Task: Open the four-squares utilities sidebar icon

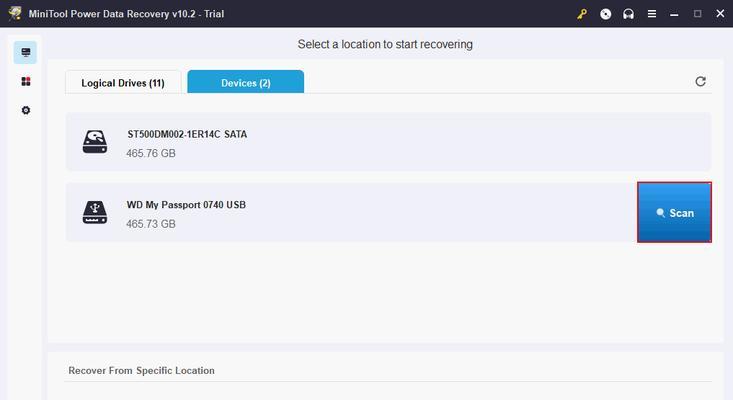Action: 26,82
